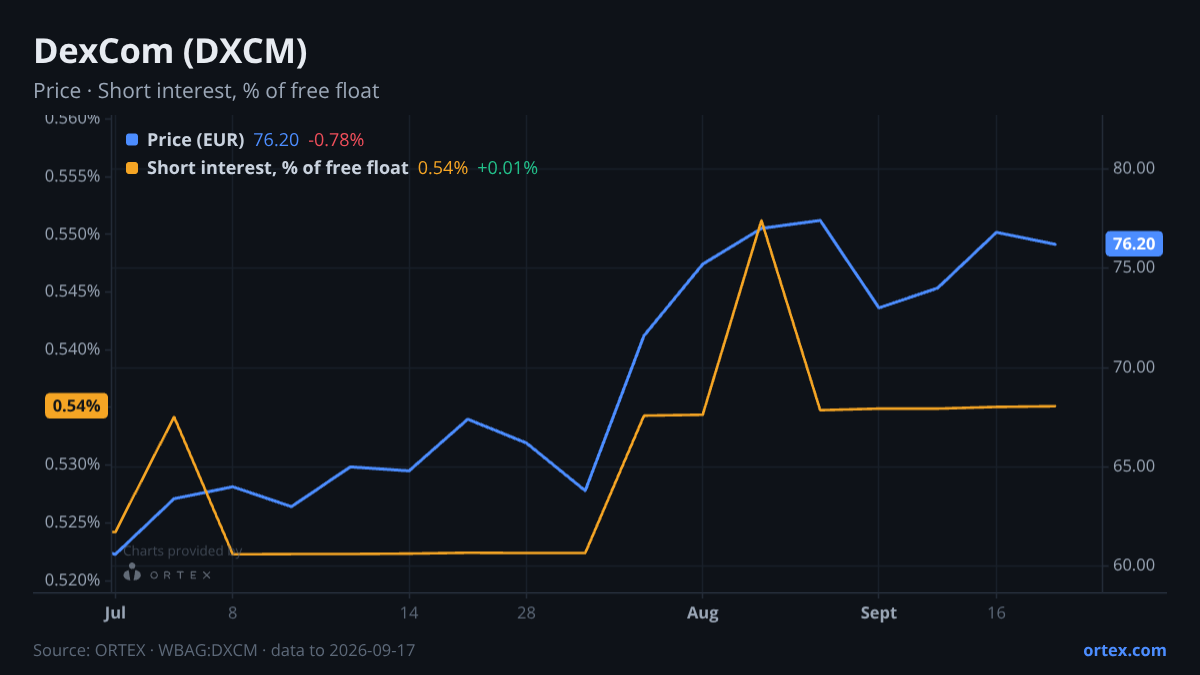
Task: Click the 14 date tick label
Action: [x=409, y=612]
